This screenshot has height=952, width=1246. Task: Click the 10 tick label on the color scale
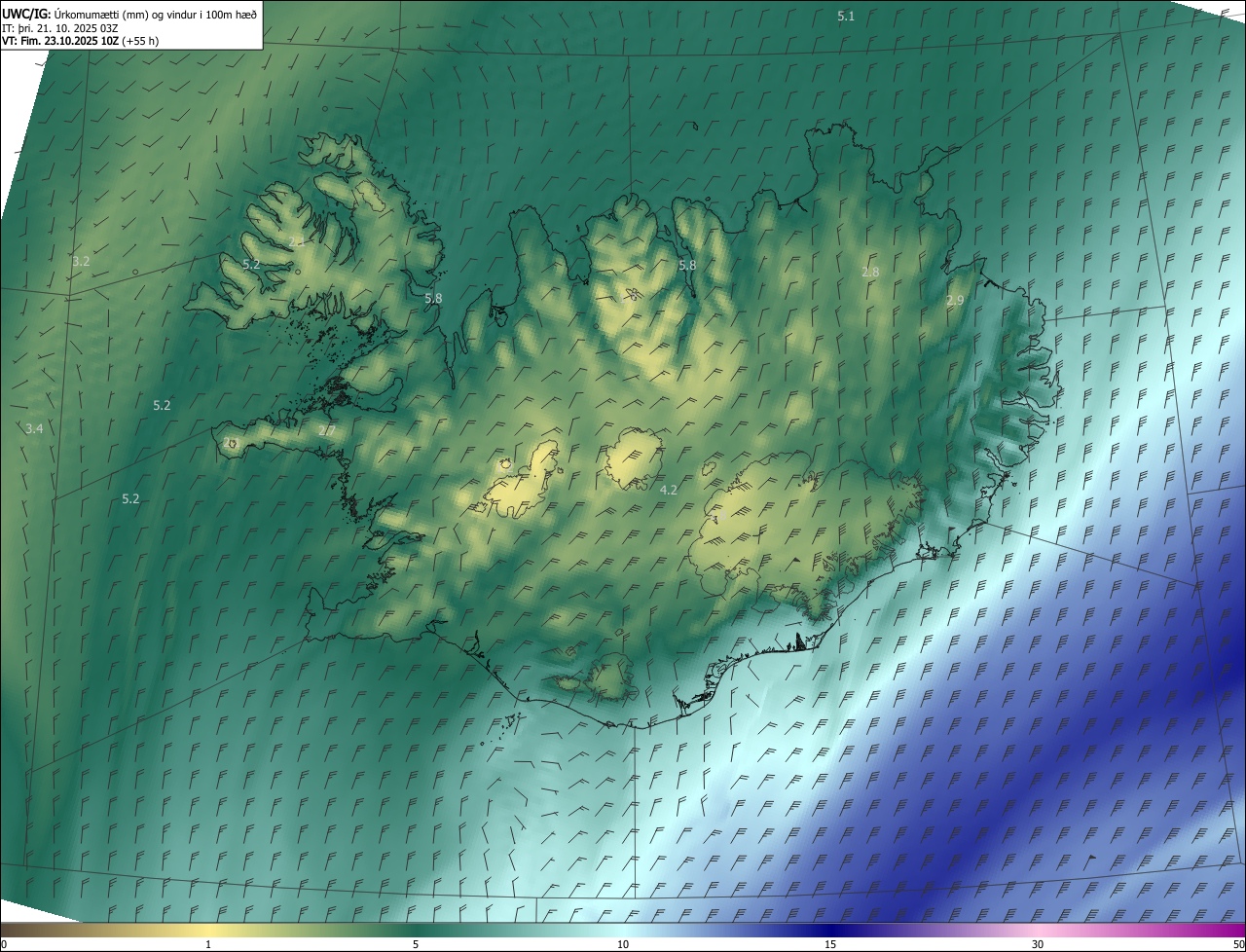(x=623, y=944)
